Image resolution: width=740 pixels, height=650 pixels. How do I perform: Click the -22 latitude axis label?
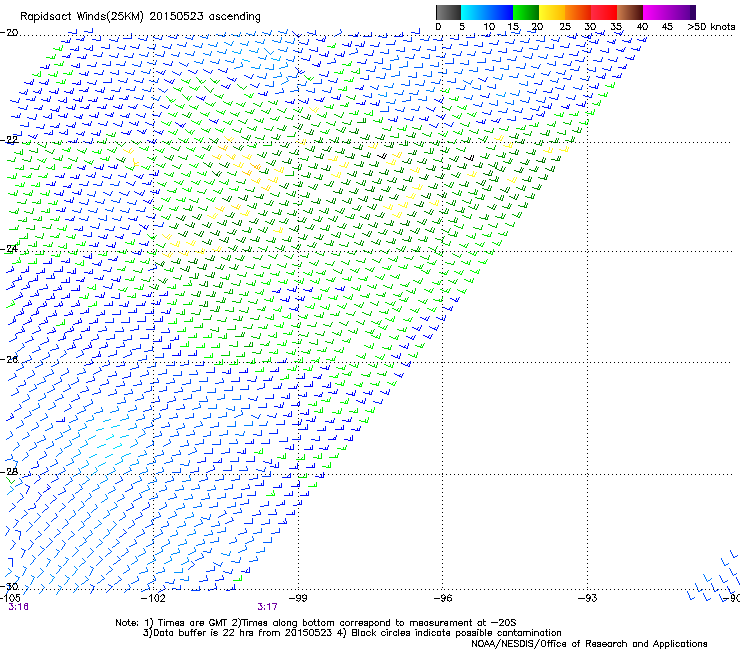[x=9, y=140]
